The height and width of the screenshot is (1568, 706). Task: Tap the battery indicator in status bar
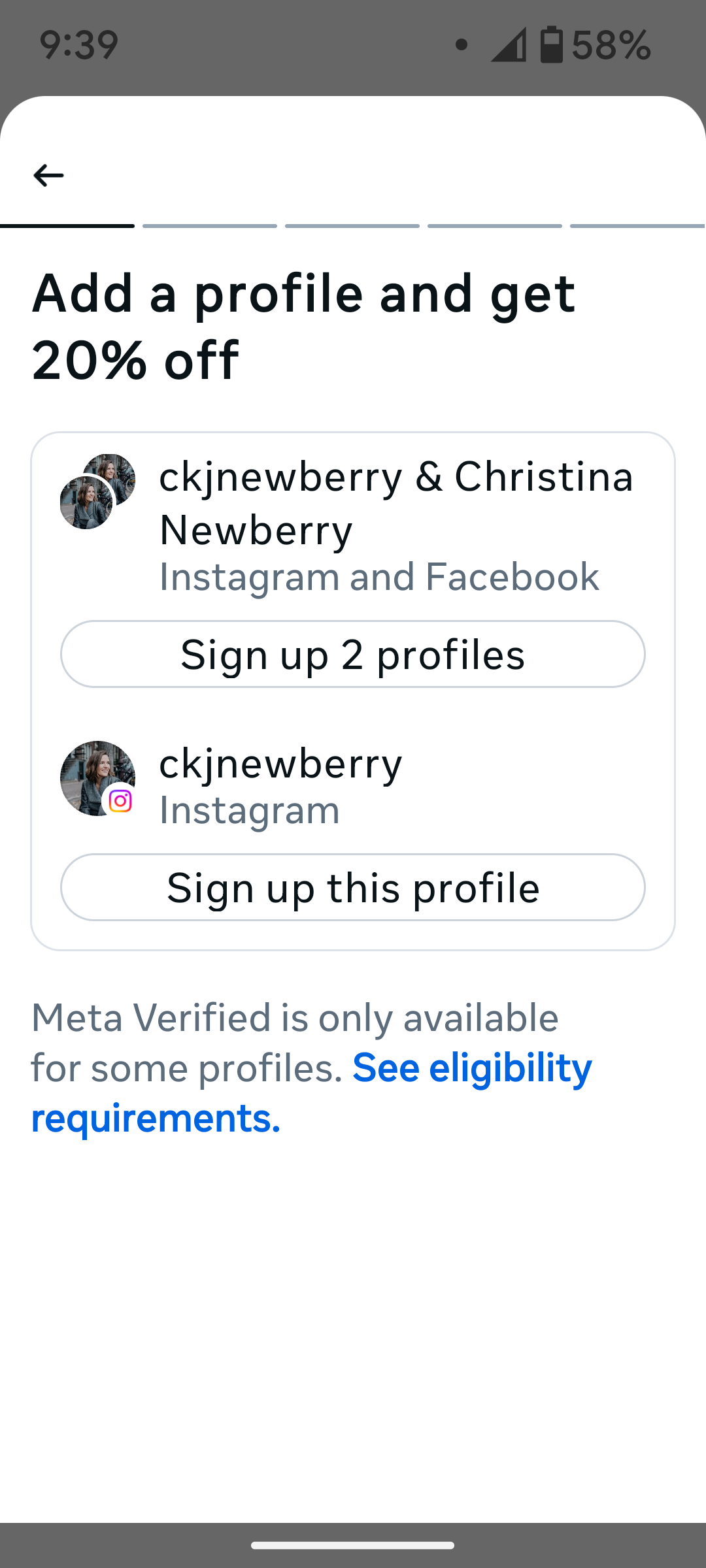552,43
